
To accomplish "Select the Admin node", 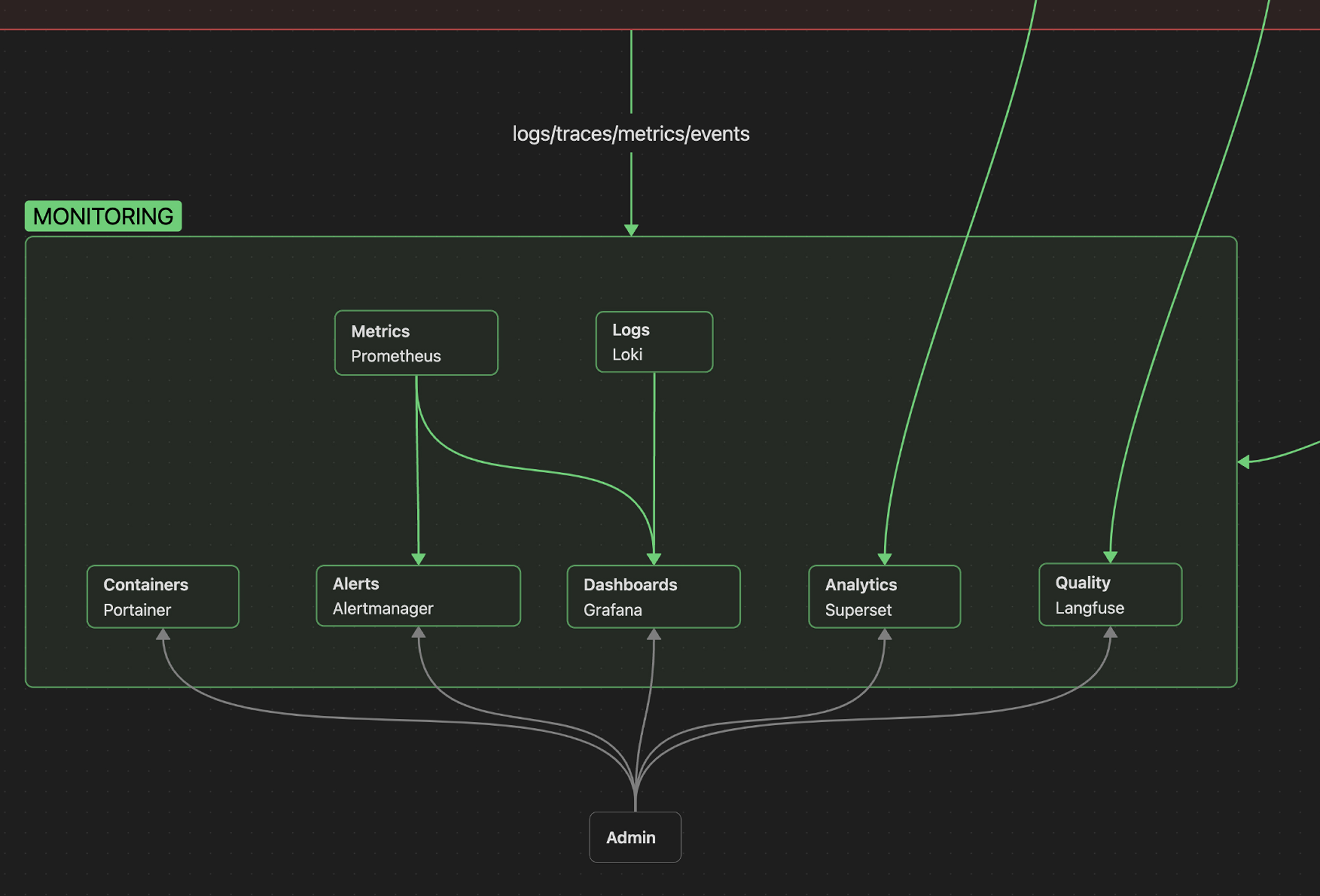I will pyautogui.click(x=636, y=838).
